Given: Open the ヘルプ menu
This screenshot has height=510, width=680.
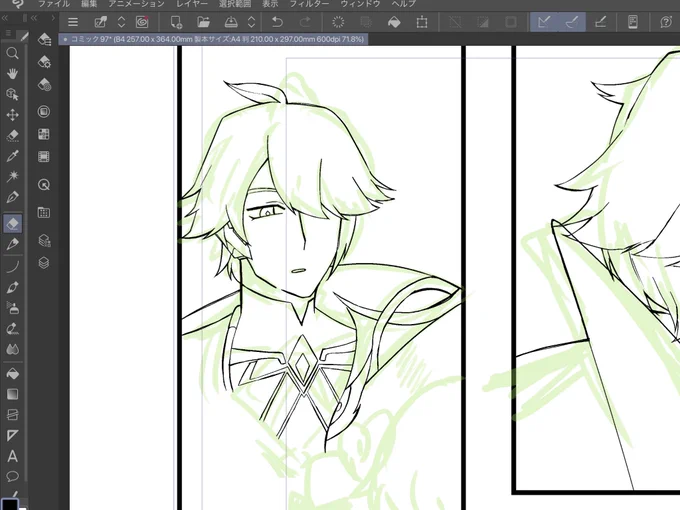Looking at the screenshot, I should coord(404,4).
